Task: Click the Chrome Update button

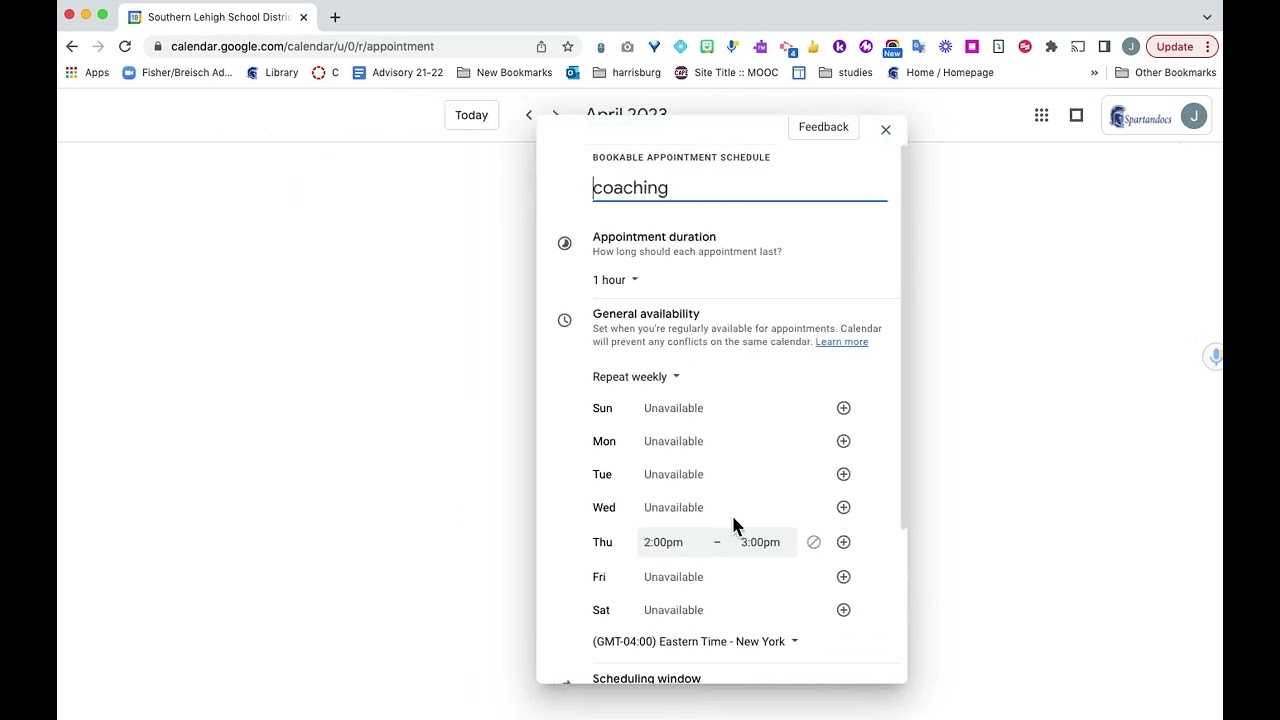Action: coord(1181,47)
